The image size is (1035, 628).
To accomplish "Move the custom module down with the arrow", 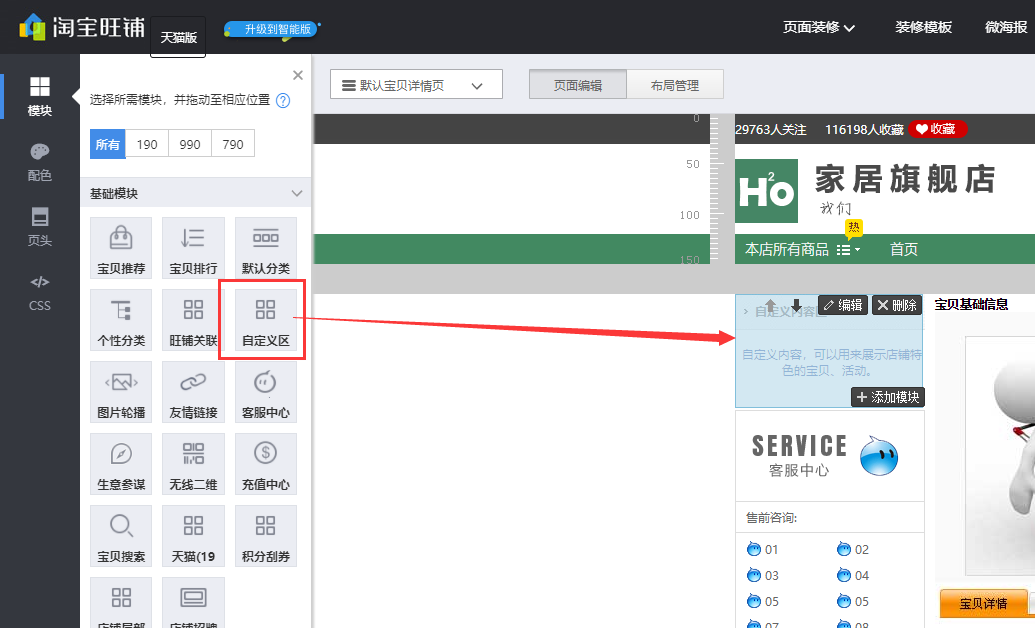I will coord(797,305).
